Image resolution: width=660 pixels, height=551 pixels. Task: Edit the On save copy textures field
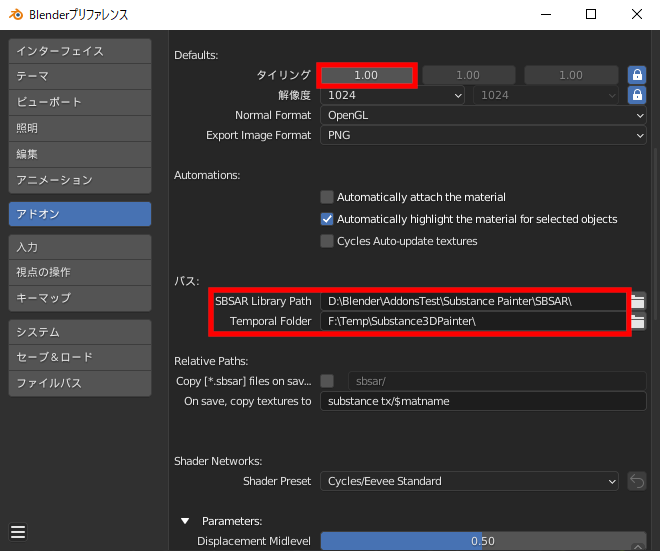tap(483, 401)
